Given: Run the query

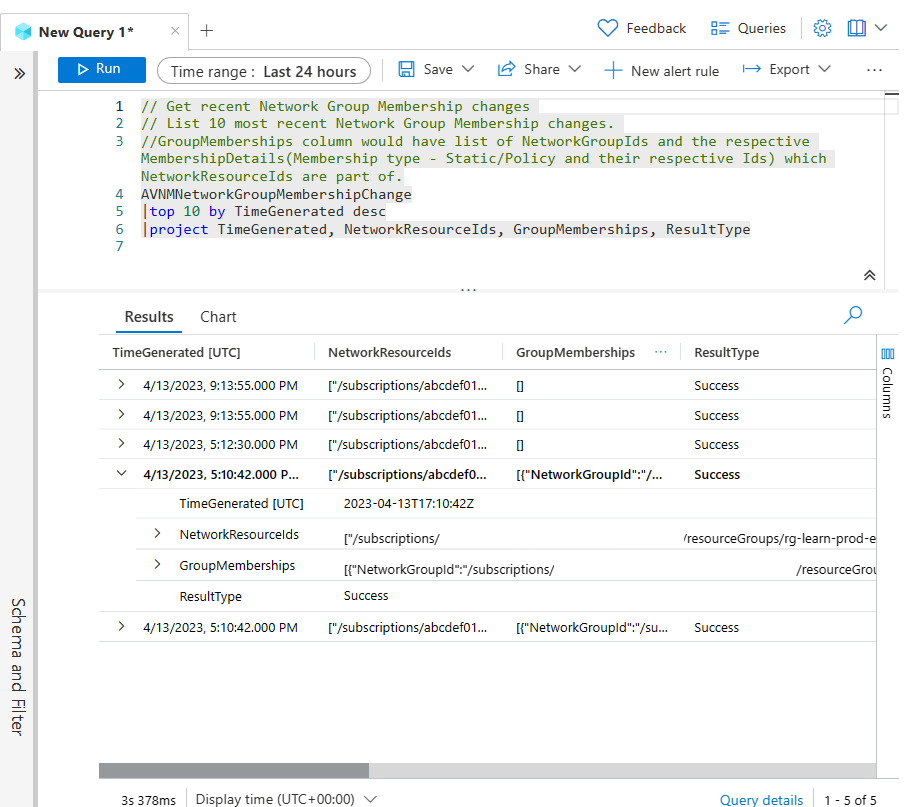Looking at the screenshot, I should click(x=101, y=70).
